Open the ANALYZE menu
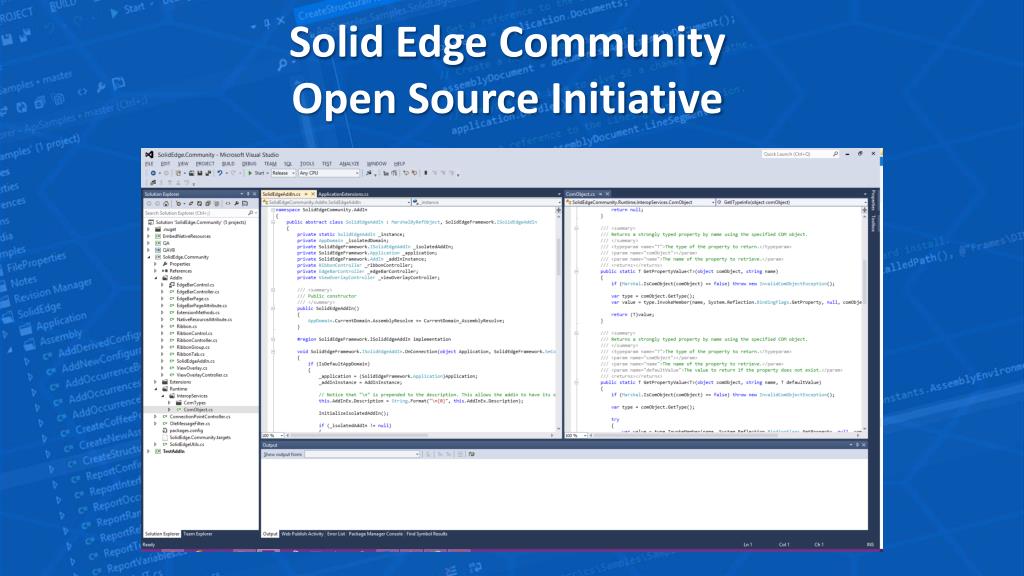 349,164
